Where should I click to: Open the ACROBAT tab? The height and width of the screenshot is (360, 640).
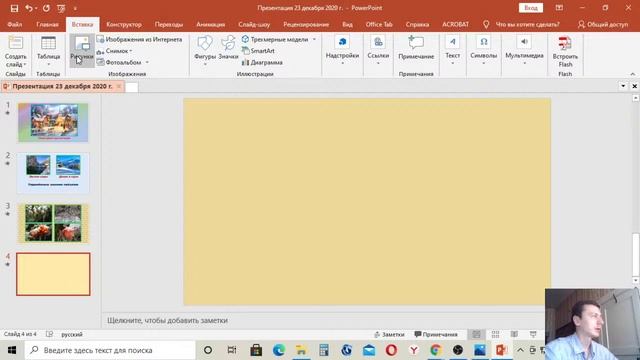[456, 24]
